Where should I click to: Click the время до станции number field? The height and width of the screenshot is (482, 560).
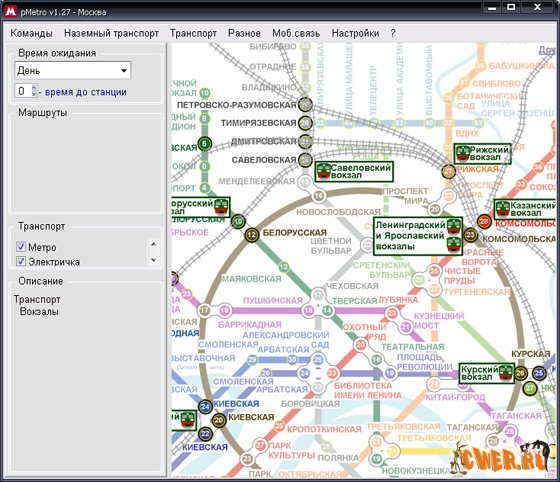pyautogui.click(x=23, y=91)
